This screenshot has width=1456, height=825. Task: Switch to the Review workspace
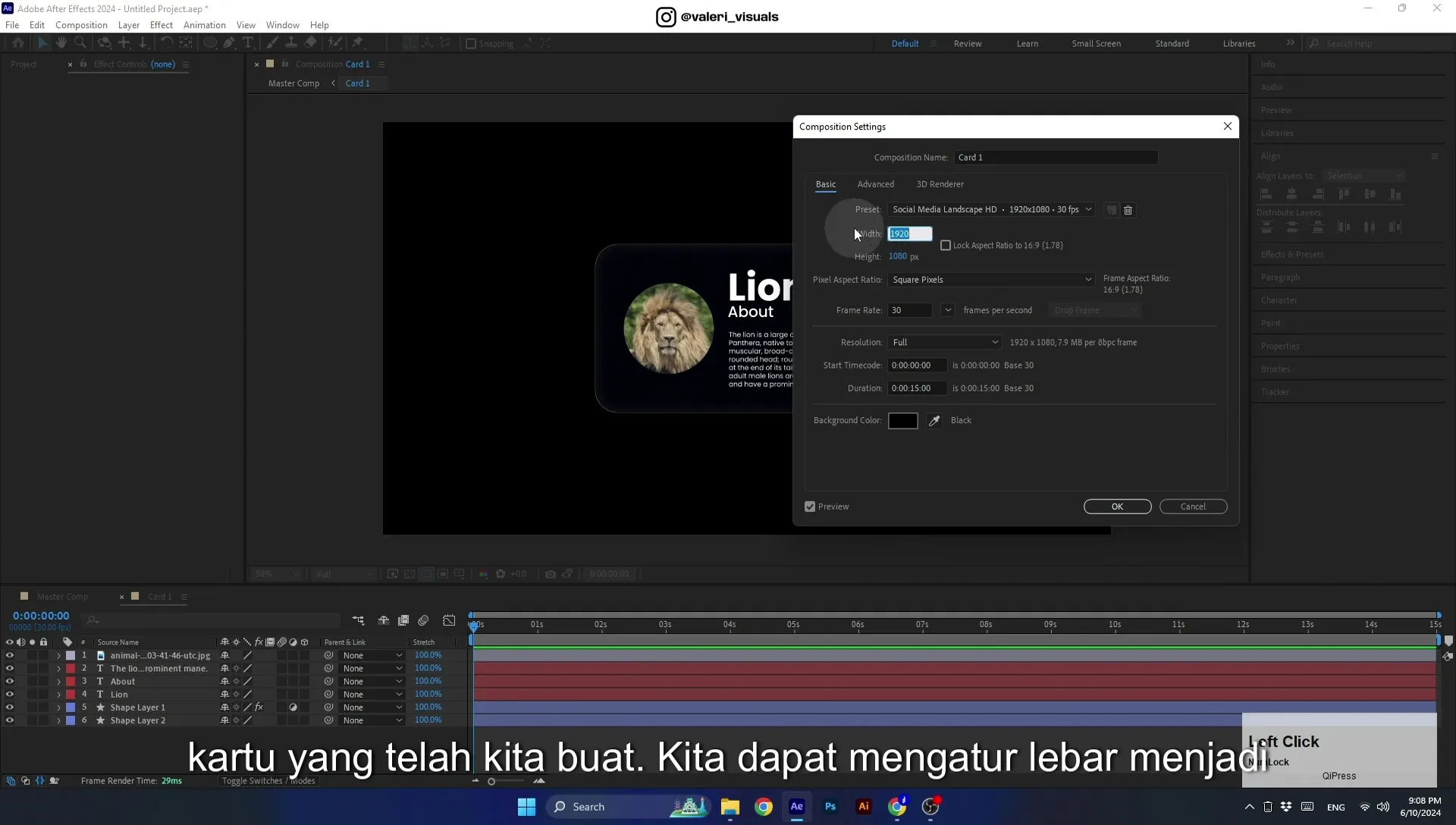[x=967, y=44]
